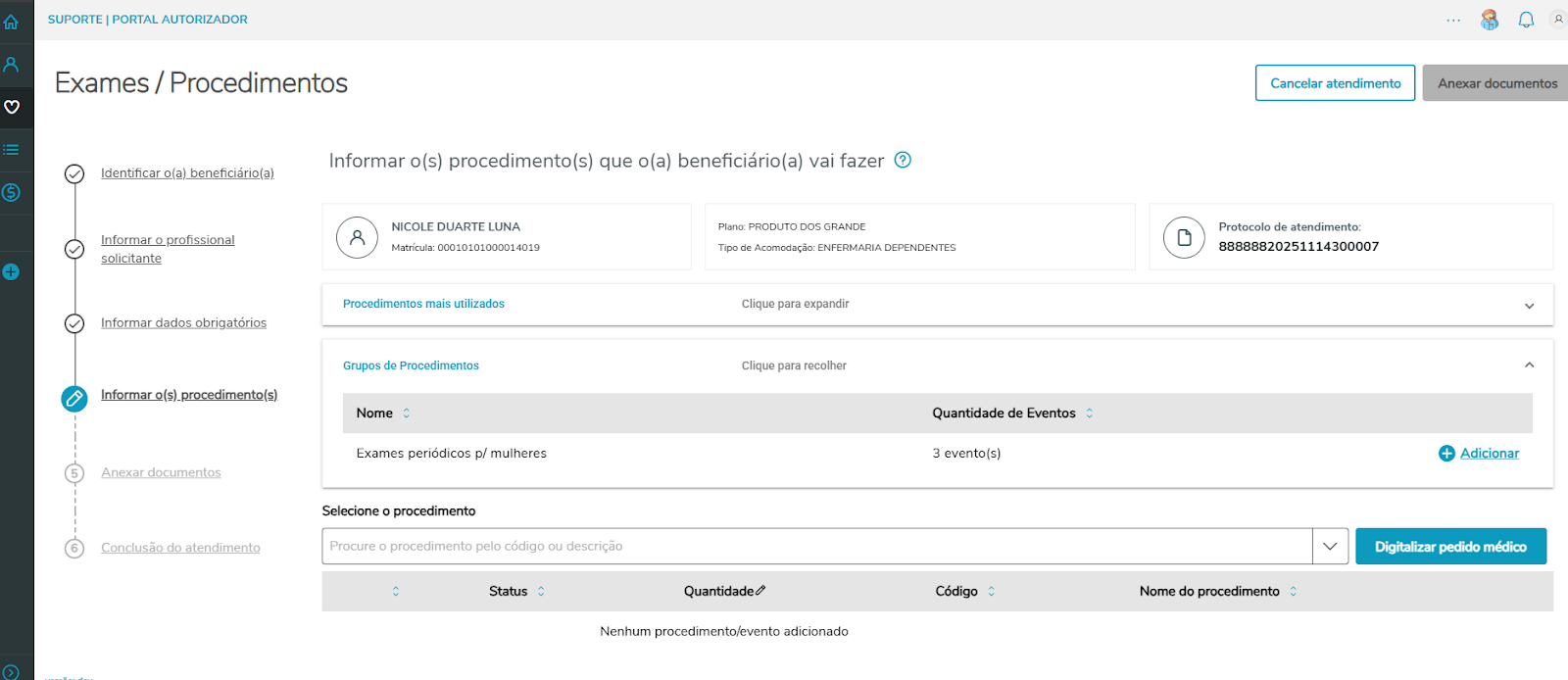Click the Cancelar atendimento button
Image resolution: width=1568 pixels, height=680 pixels.
pyautogui.click(x=1335, y=83)
